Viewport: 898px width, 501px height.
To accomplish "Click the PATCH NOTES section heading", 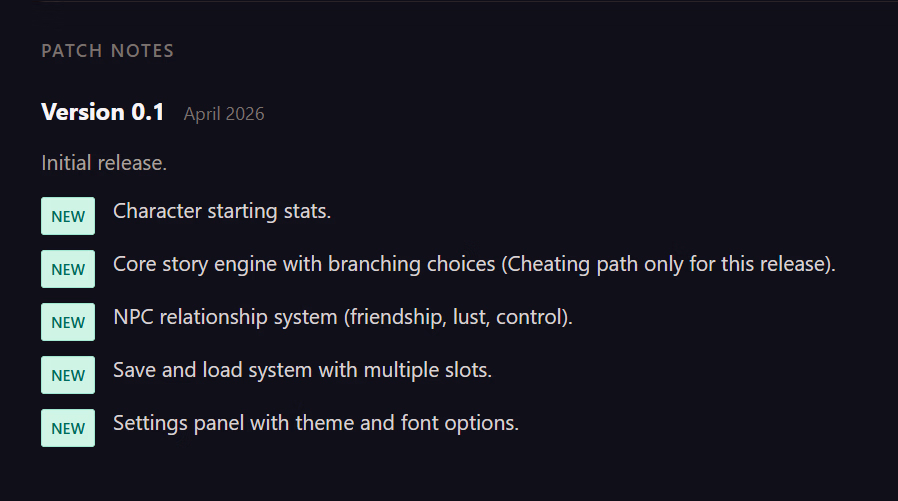I will [x=107, y=51].
